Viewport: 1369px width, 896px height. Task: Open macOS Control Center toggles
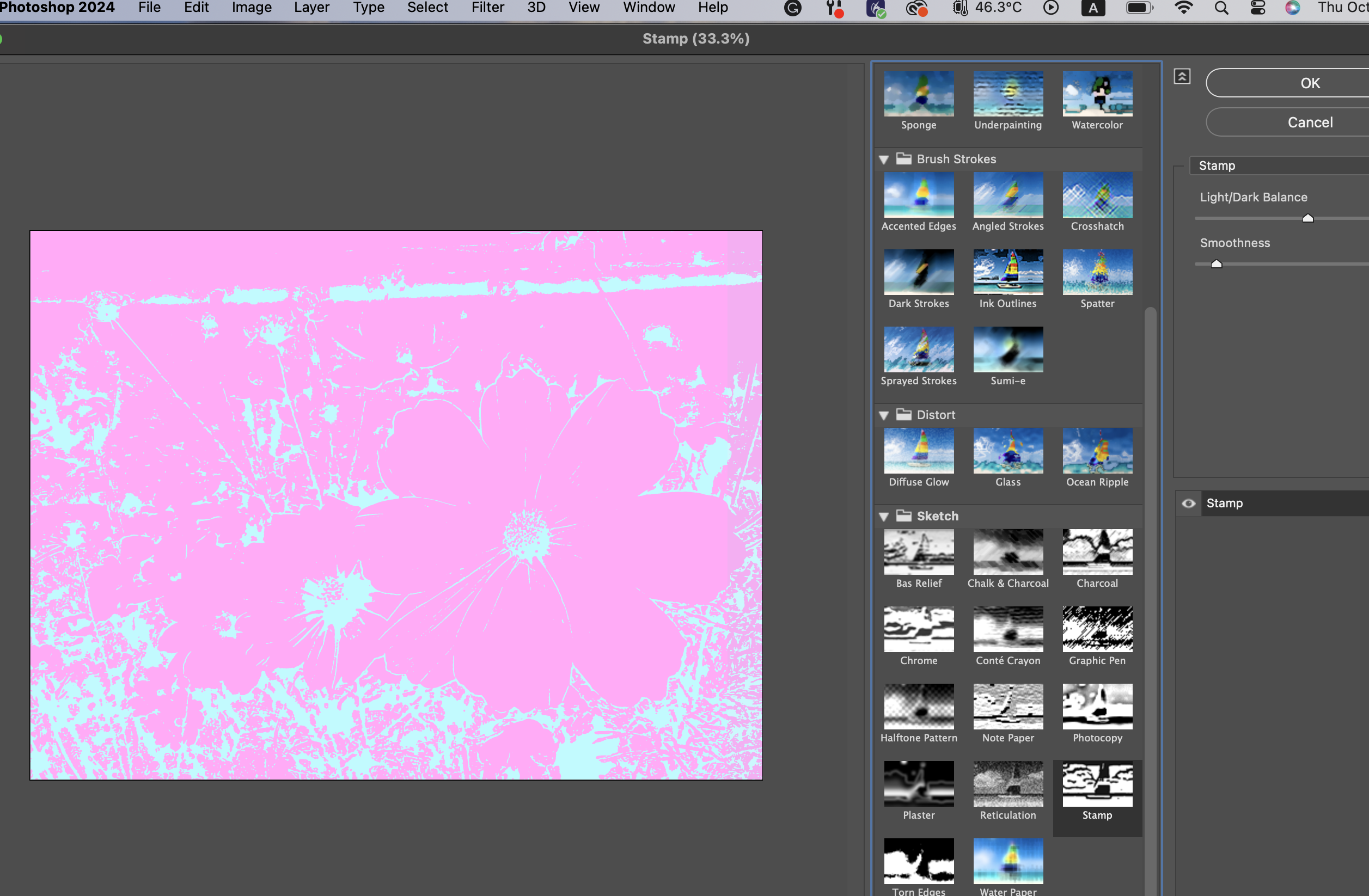coord(1258,8)
